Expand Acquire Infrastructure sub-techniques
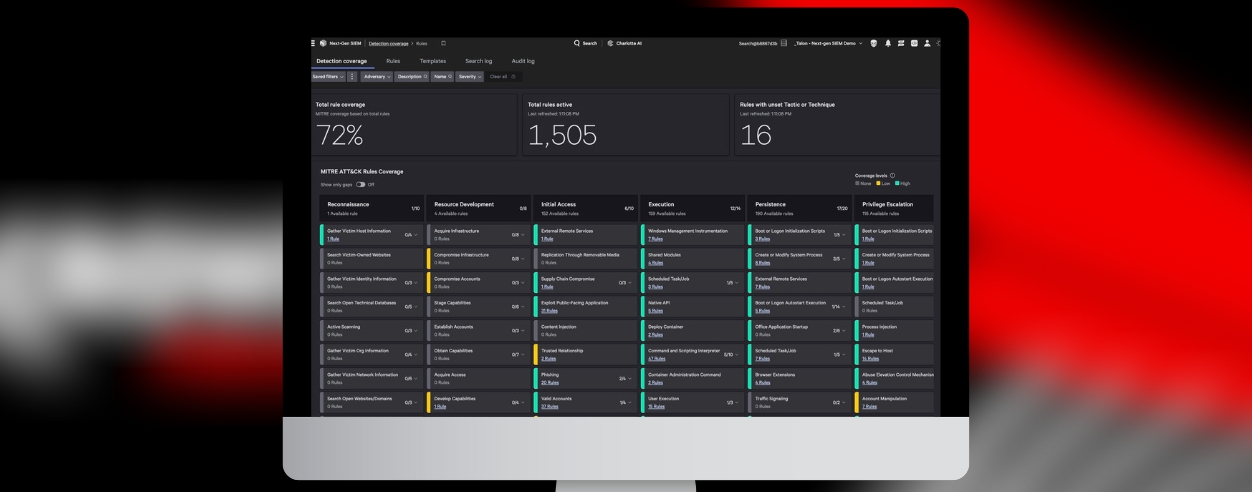 [x=523, y=235]
